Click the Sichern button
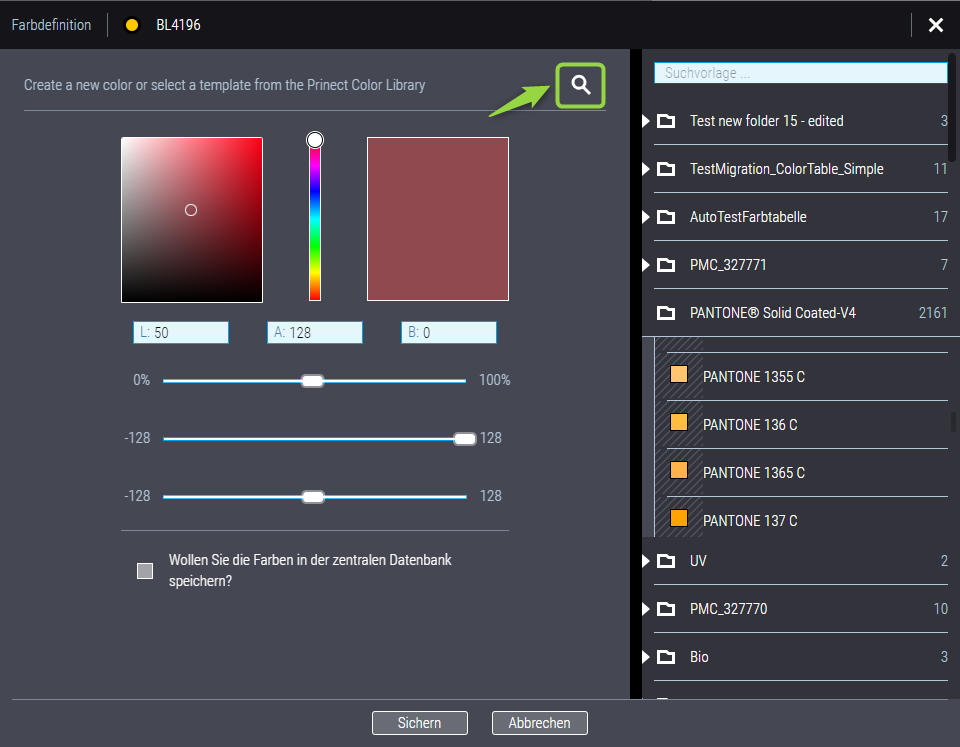This screenshot has height=747, width=960. pyautogui.click(x=420, y=723)
